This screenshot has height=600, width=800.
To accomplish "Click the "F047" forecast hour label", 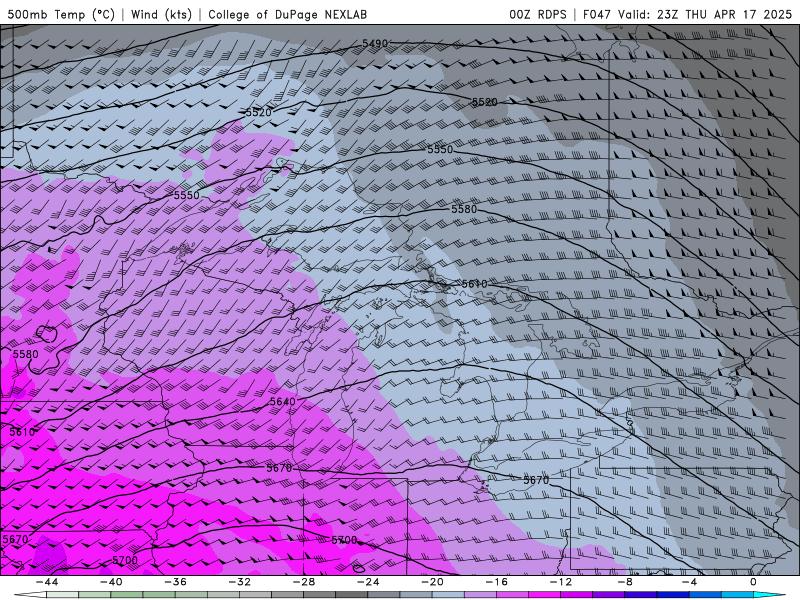I will [597, 14].
